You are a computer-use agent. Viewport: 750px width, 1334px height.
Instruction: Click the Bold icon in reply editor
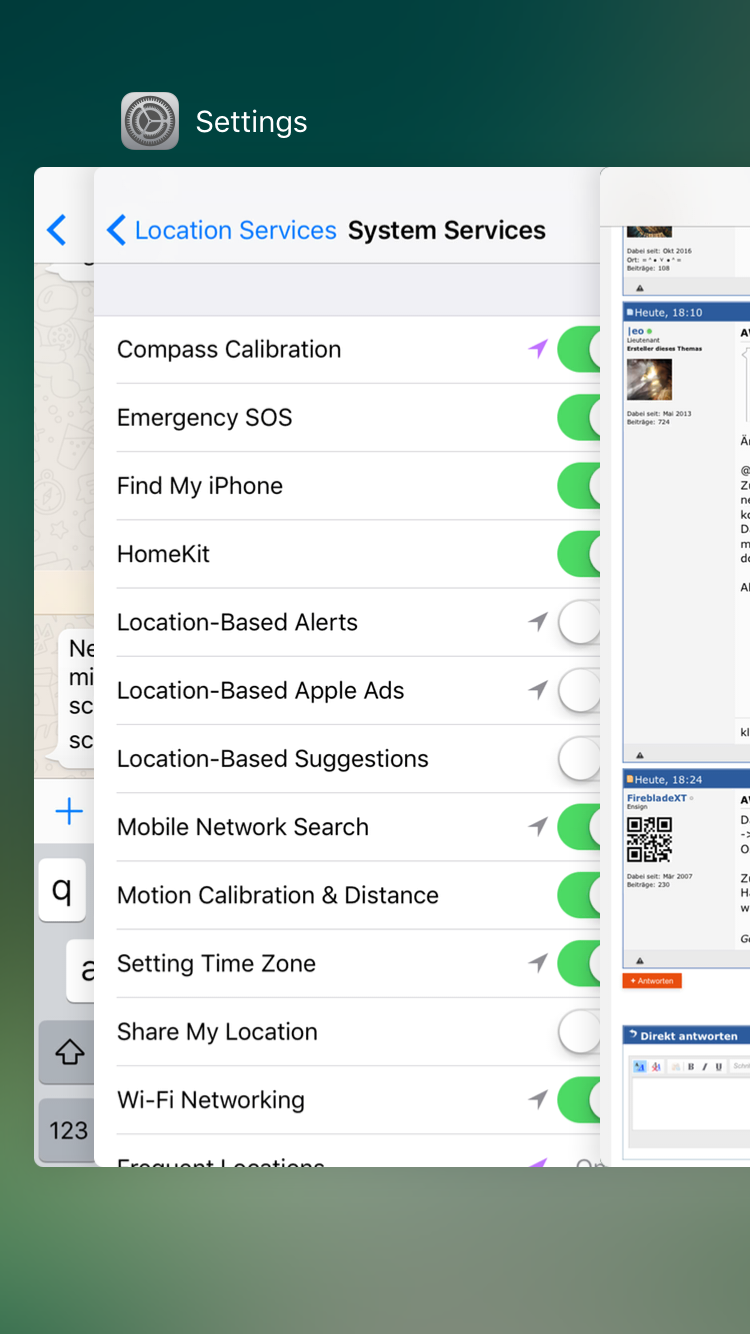point(690,1067)
